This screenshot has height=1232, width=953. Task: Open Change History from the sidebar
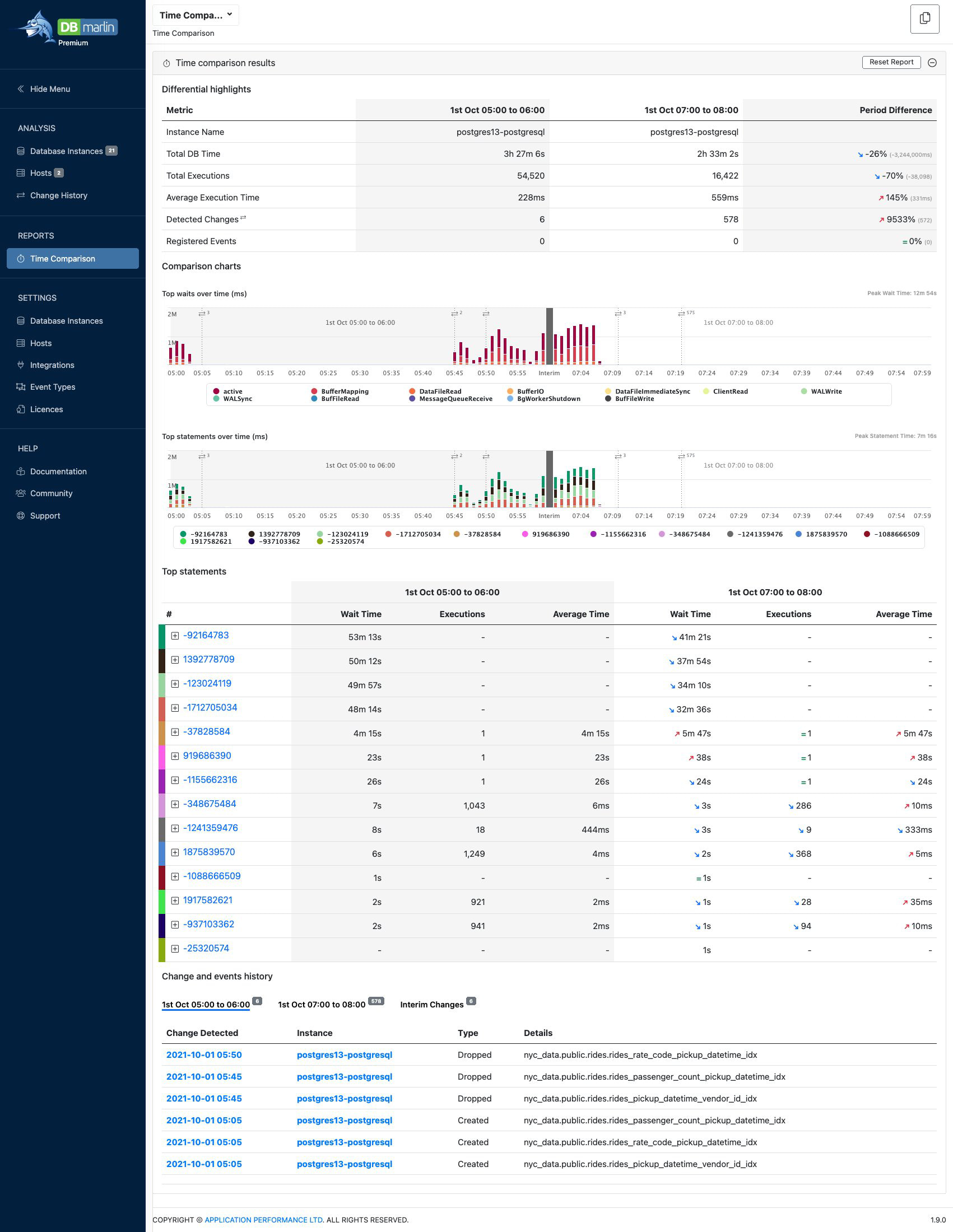point(58,195)
